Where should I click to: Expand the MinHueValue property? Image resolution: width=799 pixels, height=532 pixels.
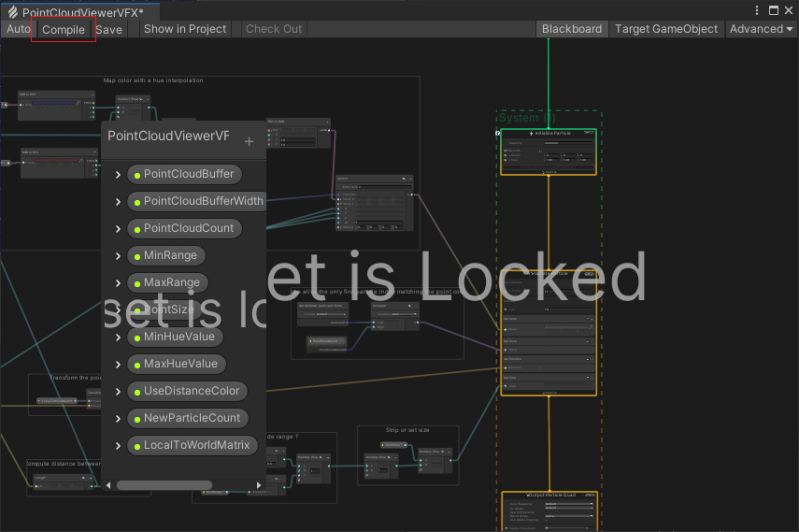click(118, 337)
